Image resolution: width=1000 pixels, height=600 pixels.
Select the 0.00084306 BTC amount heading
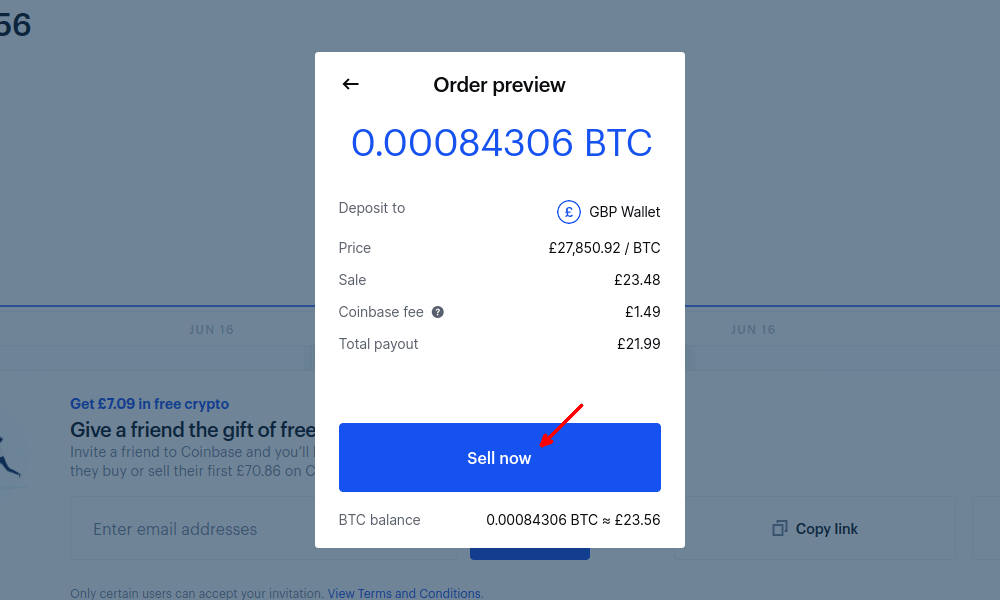tap(501, 142)
